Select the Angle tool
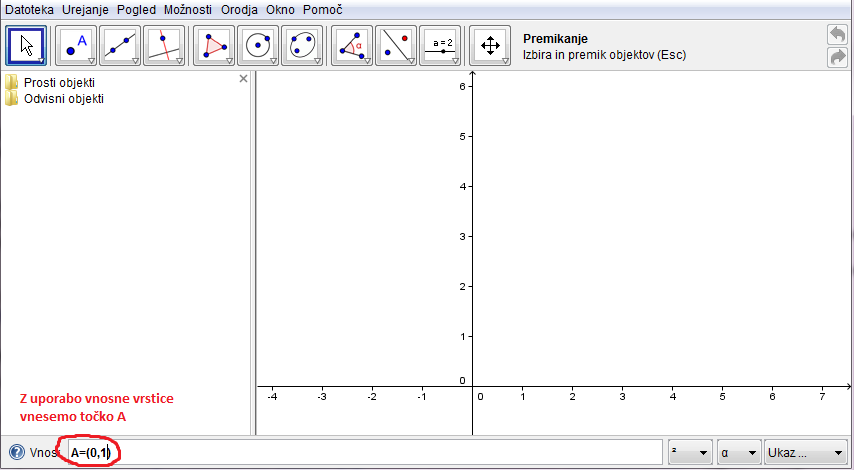The height and width of the screenshot is (470, 854). (x=351, y=45)
